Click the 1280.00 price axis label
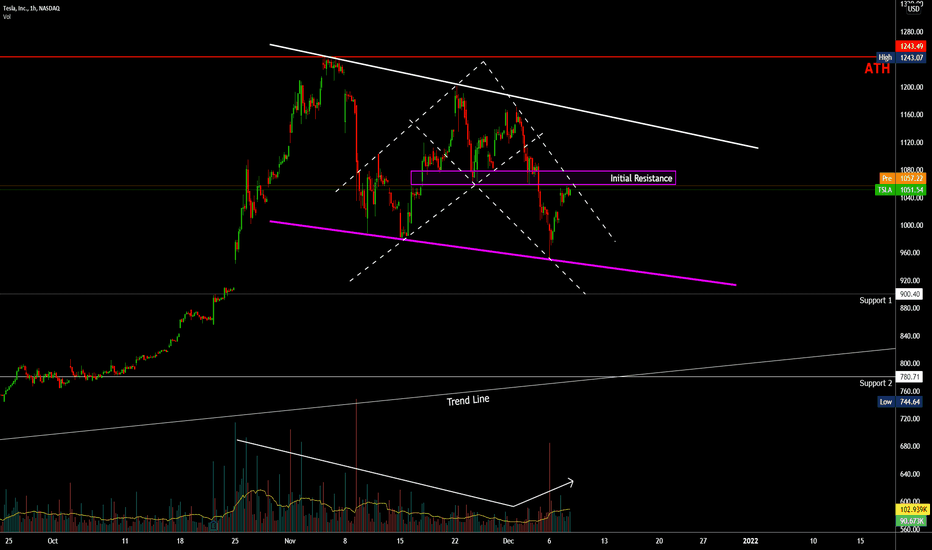This screenshot has width=932, height=550. coord(911,32)
